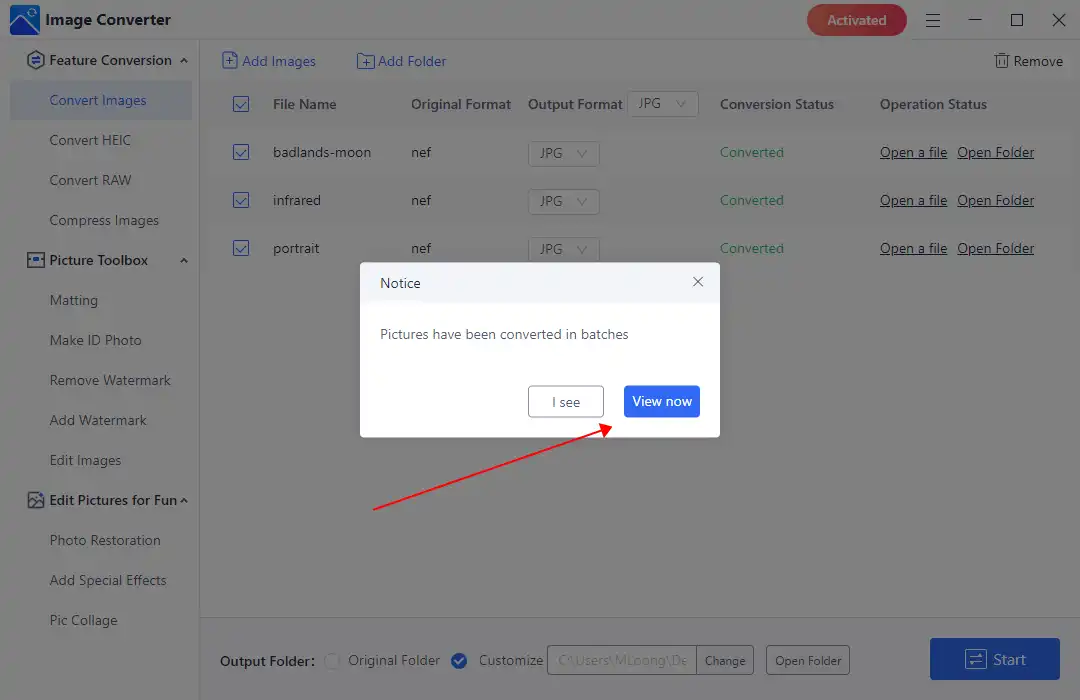The height and width of the screenshot is (700, 1080).
Task: Toggle the select-all checkbox in header
Action: click(241, 104)
